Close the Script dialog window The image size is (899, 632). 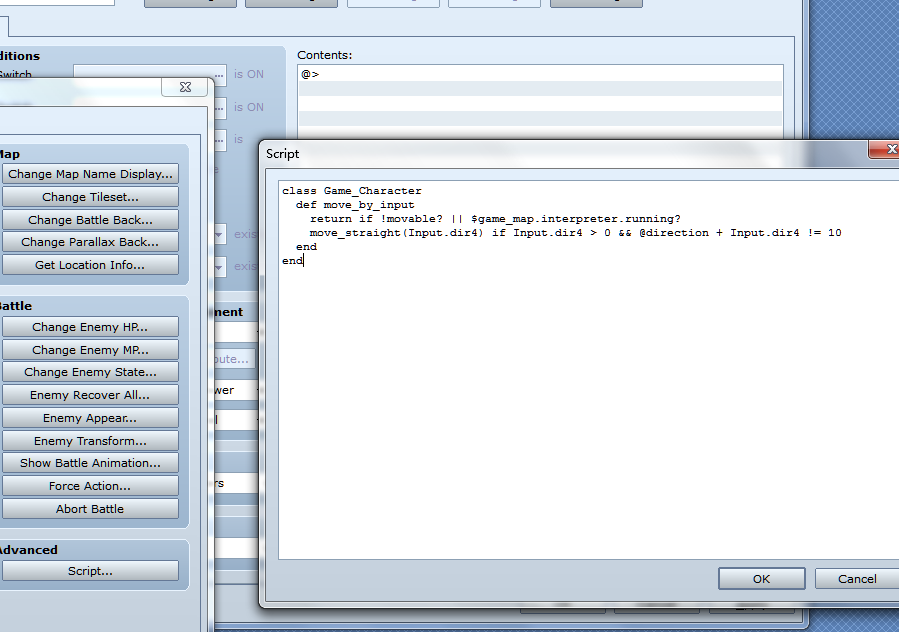pyautogui.click(x=885, y=149)
